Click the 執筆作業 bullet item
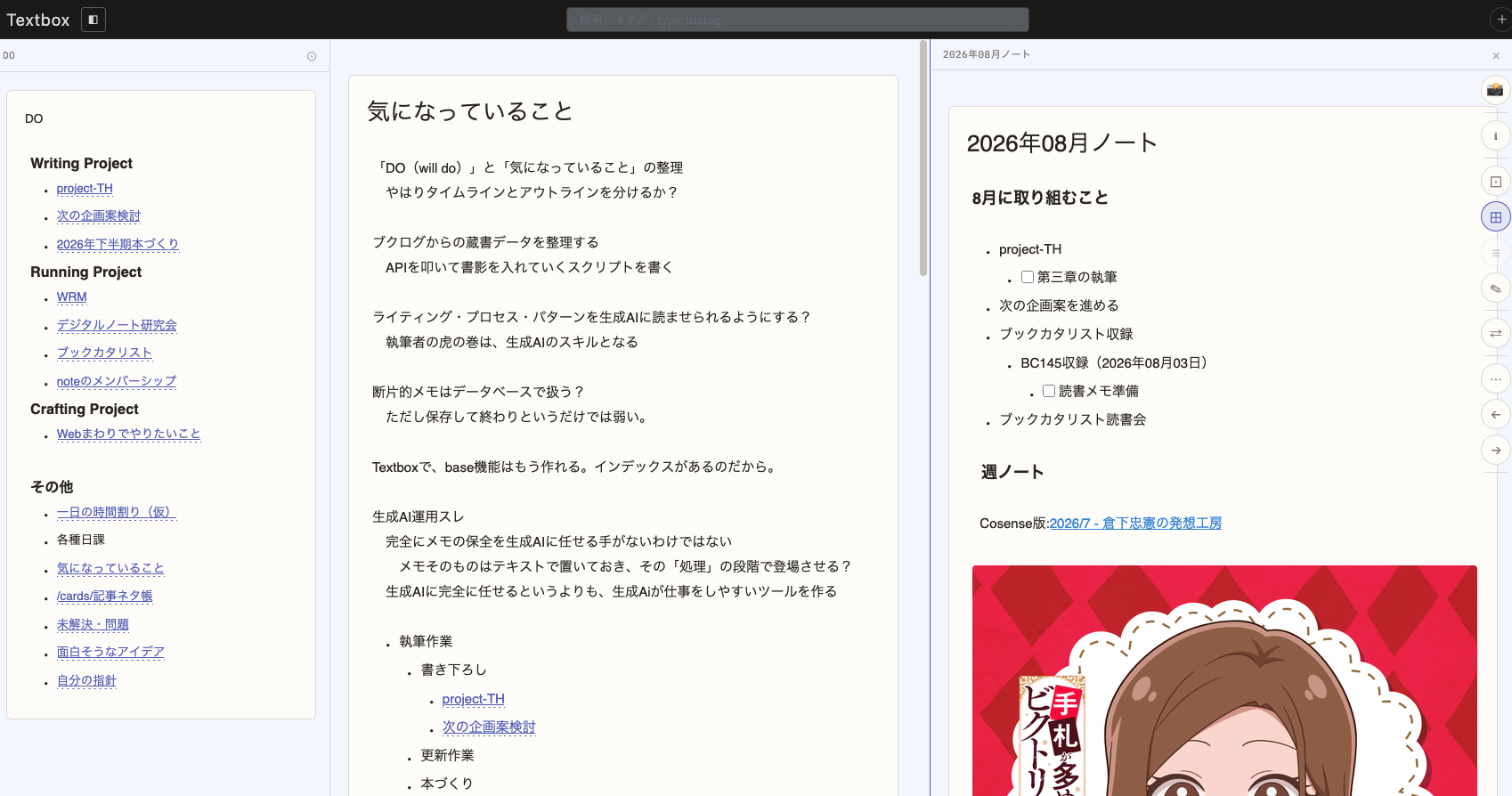 click(x=426, y=641)
